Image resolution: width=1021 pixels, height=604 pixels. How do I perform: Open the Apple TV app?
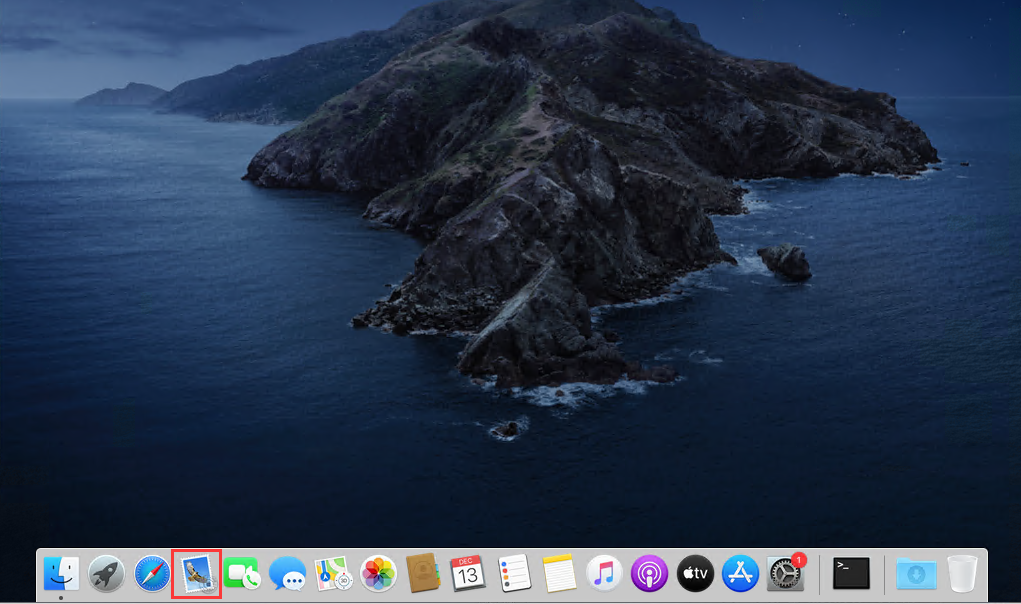[694, 573]
